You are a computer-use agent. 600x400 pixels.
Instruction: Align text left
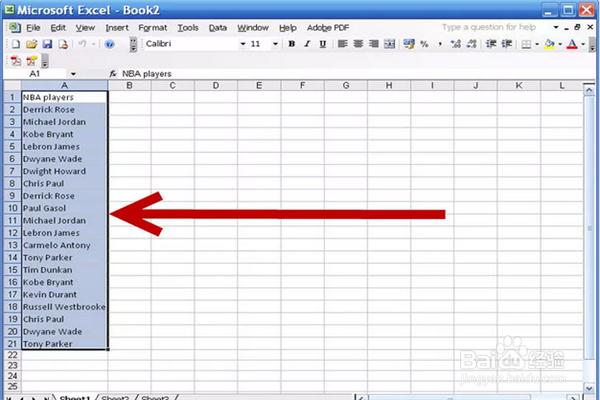[342, 44]
